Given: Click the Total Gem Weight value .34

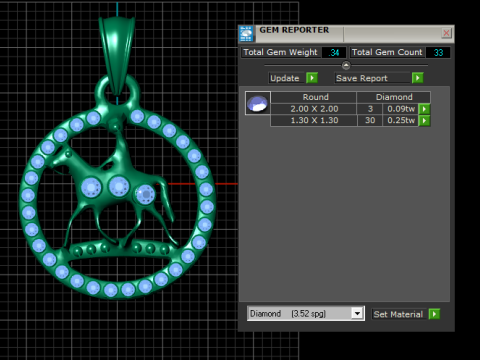Looking at the screenshot, I should point(334,53).
